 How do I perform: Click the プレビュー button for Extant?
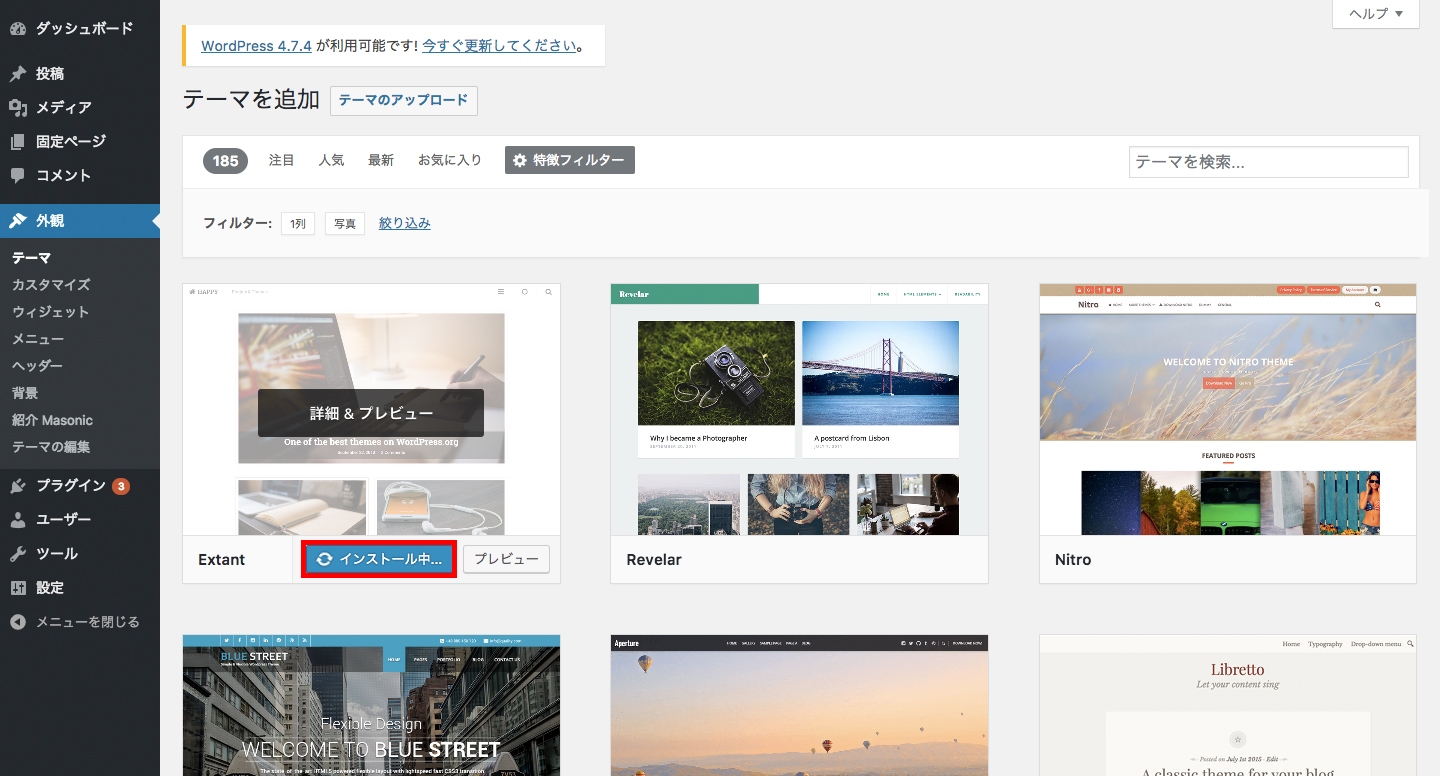[506, 560]
